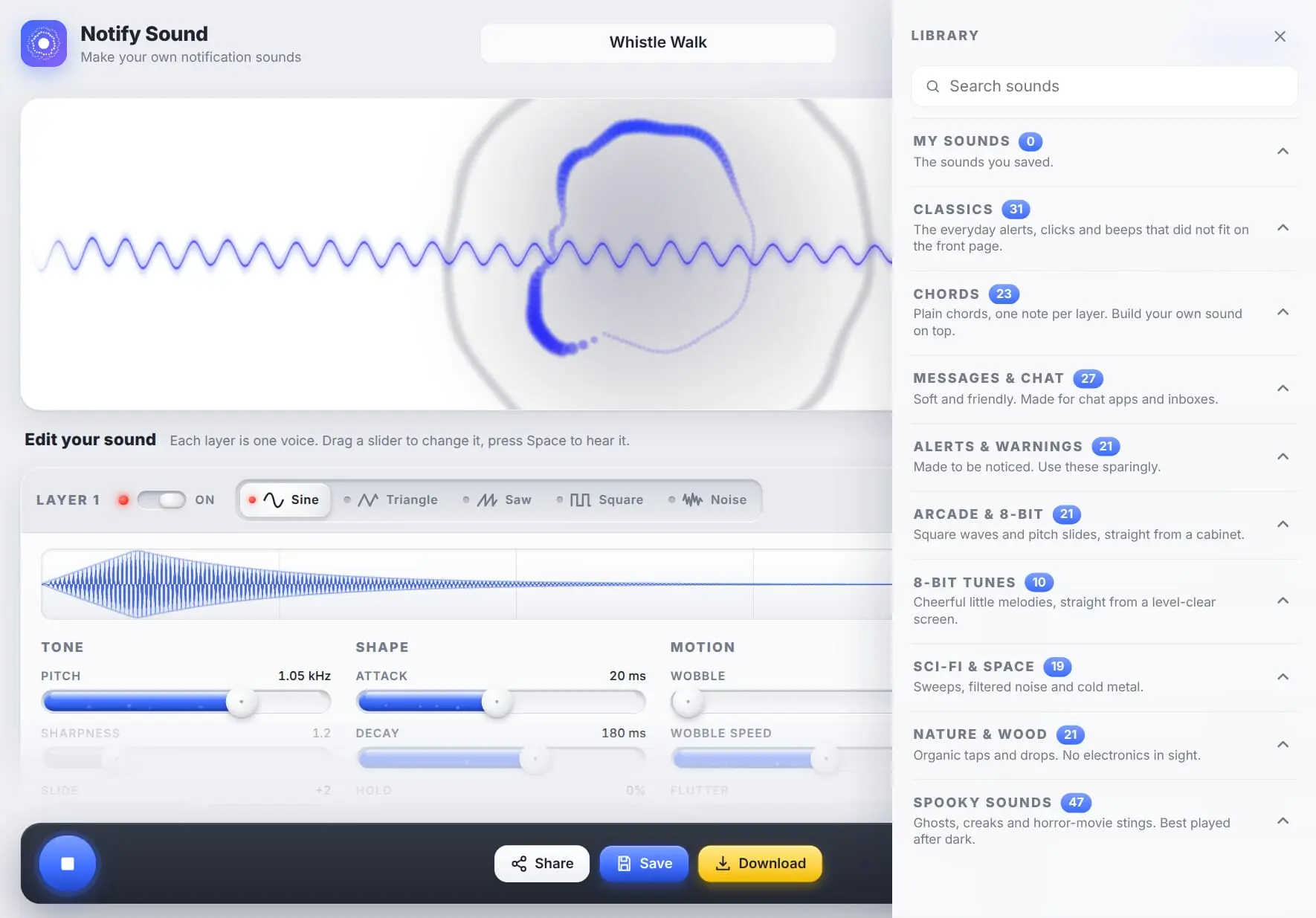Click the Pitch slider handle
The width and height of the screenshot is (1316, 918).
(241, 702)
